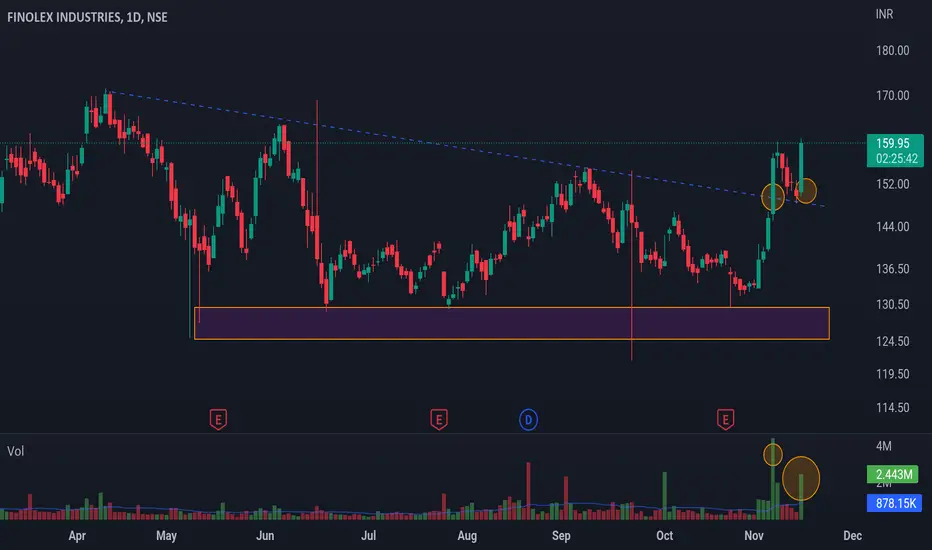Click the Aug label on time axis
The image size is (932, 550).
point(467,536)
